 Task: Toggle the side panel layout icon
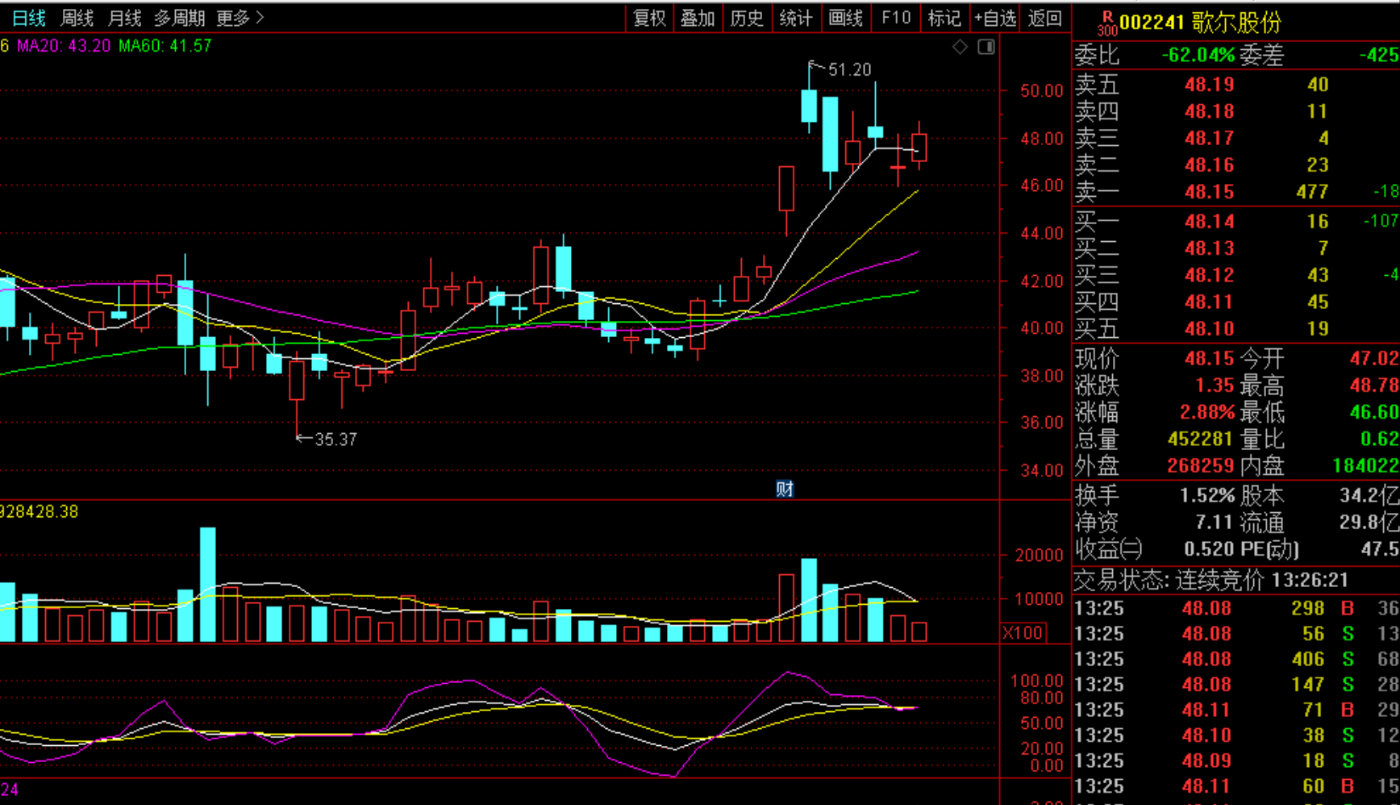pos(986,47)
